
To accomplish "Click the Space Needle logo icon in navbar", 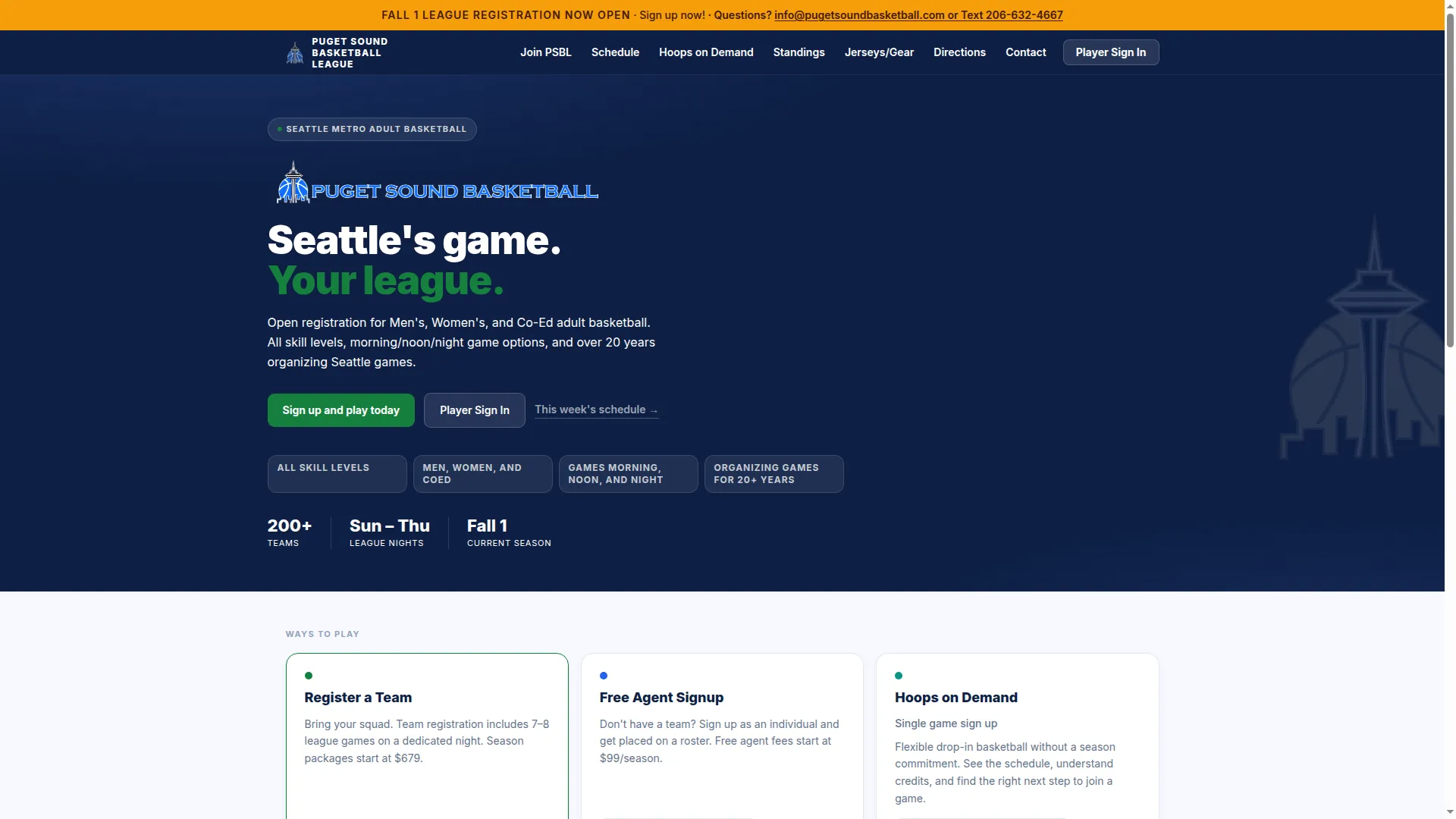I will pyautogui.click(x=294, y=53).
